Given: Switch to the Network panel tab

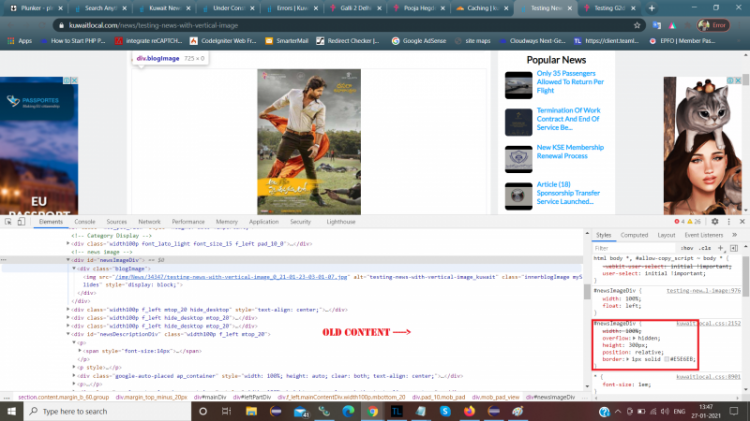Looking at the screenshot, I should tap(149, 222).
